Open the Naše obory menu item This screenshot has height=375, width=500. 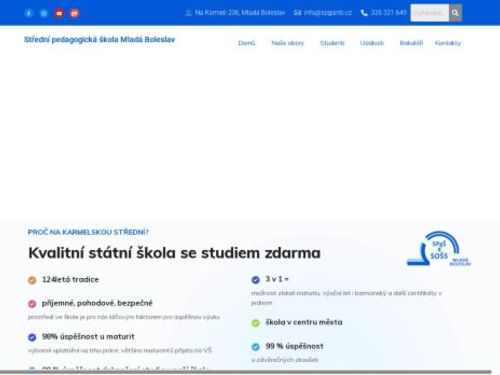288,43
